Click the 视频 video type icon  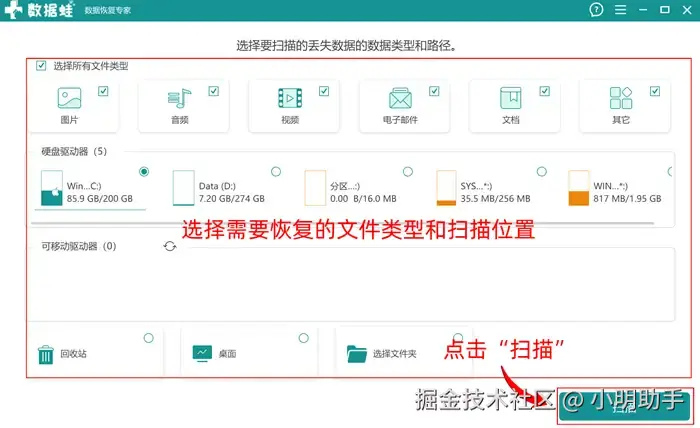click(x=290, y=98)
